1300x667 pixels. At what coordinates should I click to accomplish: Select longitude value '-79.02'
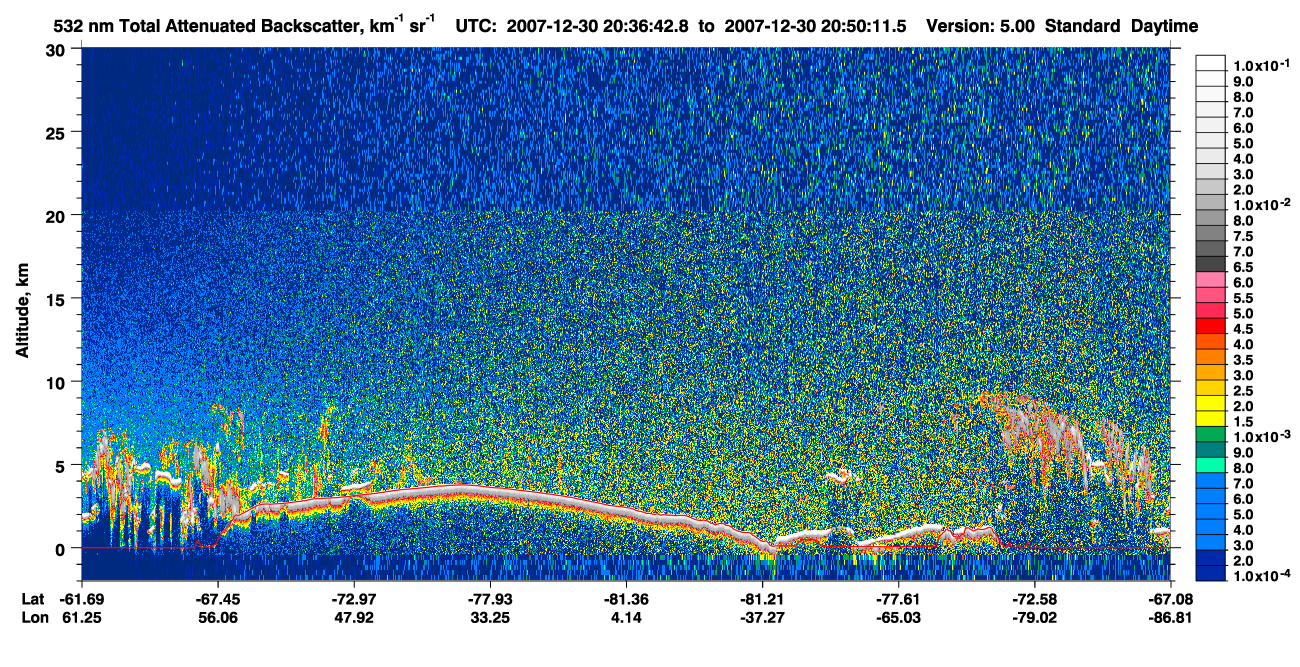[x=1033, y=618]
